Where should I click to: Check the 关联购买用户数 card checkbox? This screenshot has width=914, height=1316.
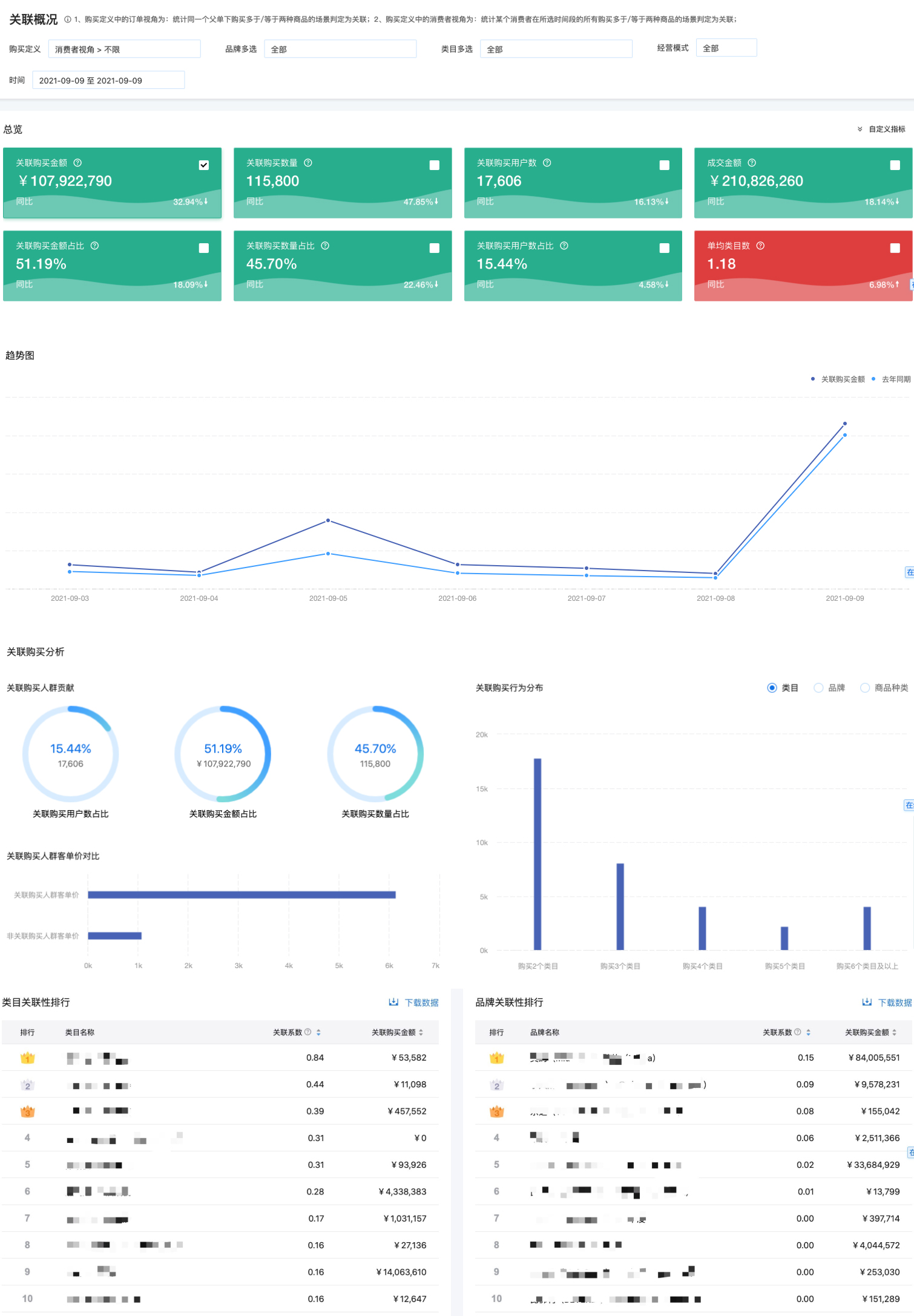pyautogui.click(x=664, y=165)
